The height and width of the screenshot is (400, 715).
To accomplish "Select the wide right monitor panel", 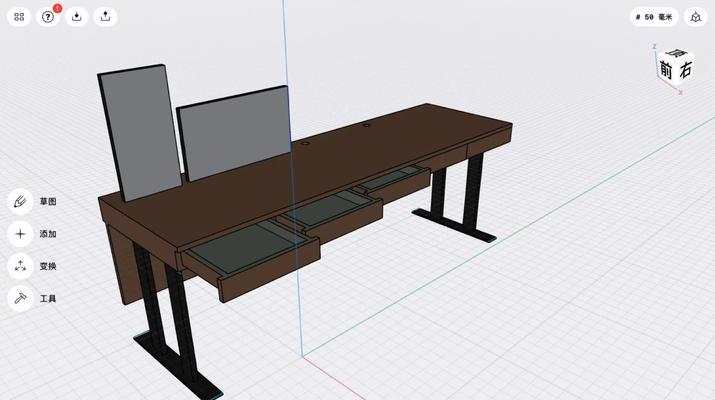I will pyautogui.click(x=235, y=133).
